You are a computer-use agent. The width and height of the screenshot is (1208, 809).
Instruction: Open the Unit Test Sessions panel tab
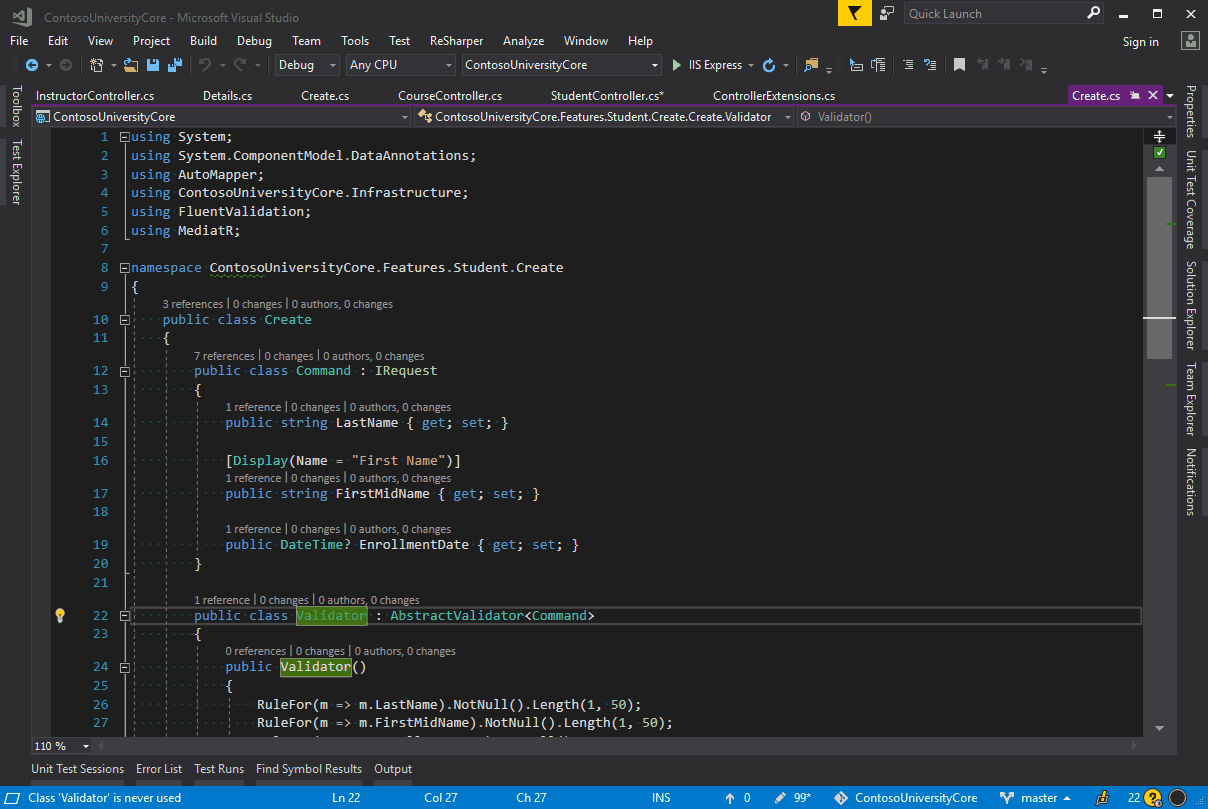pos(78,769)
